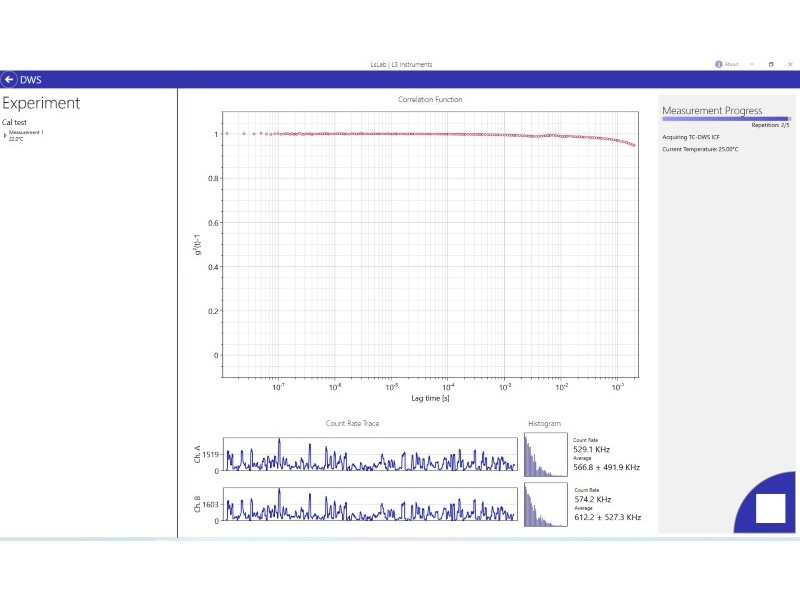Screen dimensions: 800x600
Task: Click the 566.8 ± 491.9 KHz average
Action: pyautogui.click(x=606, y=467)
